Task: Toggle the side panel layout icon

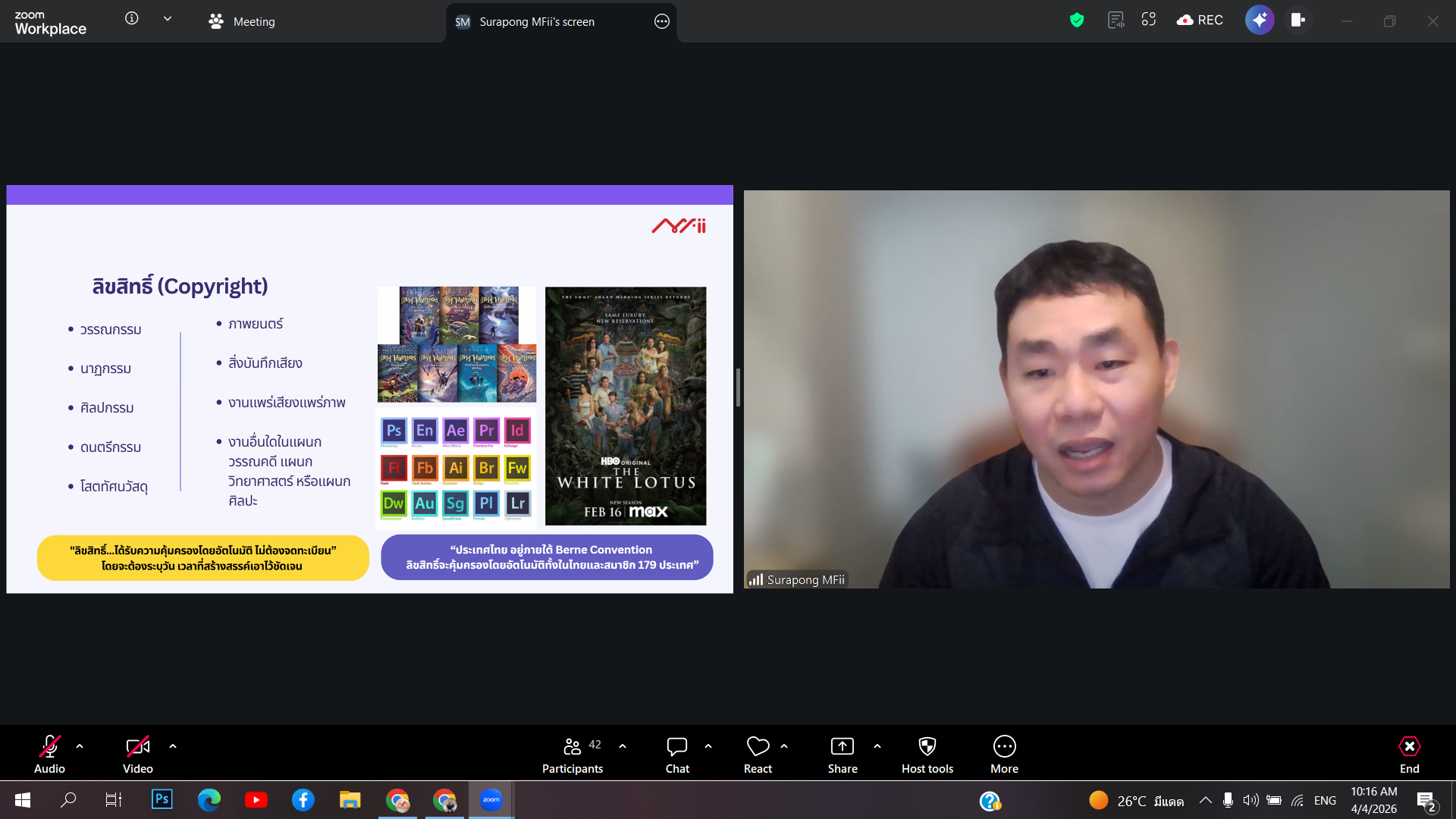Action: 1298,20
